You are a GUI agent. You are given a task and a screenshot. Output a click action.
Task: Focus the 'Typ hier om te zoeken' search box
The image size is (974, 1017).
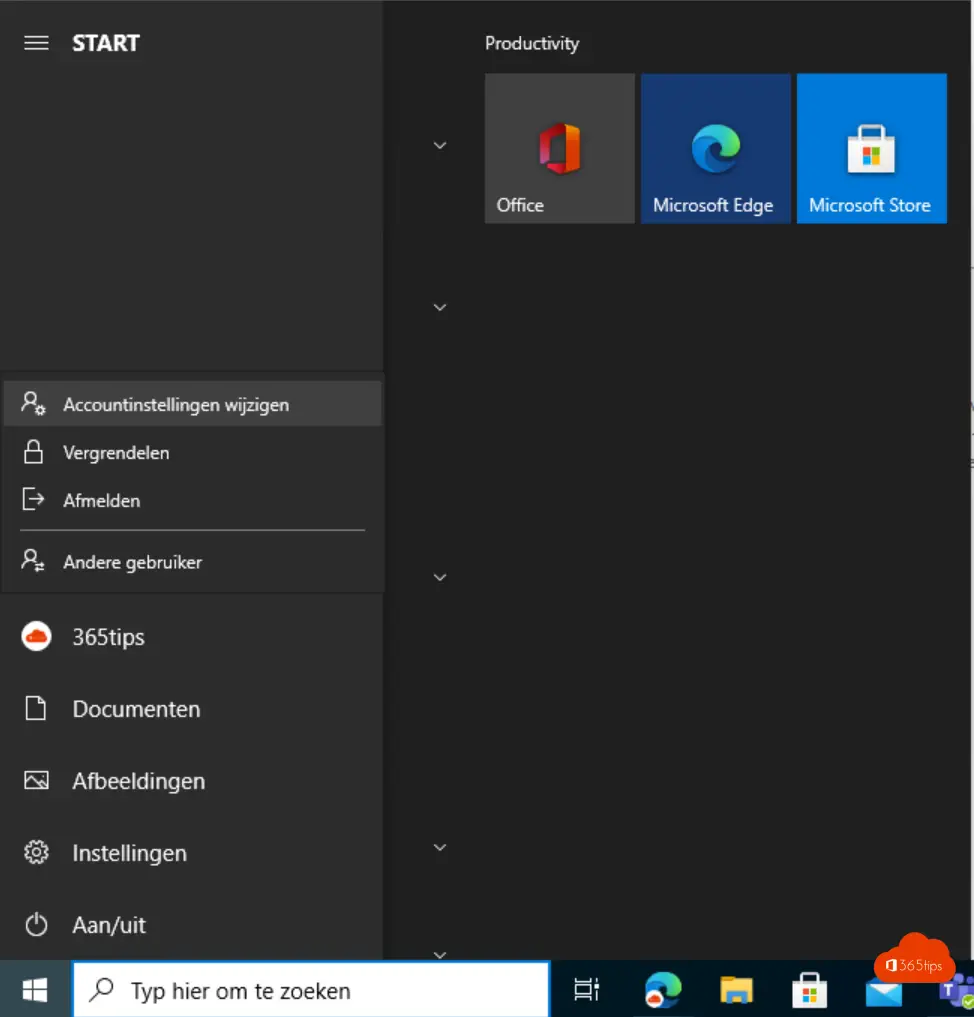[311, 990]
